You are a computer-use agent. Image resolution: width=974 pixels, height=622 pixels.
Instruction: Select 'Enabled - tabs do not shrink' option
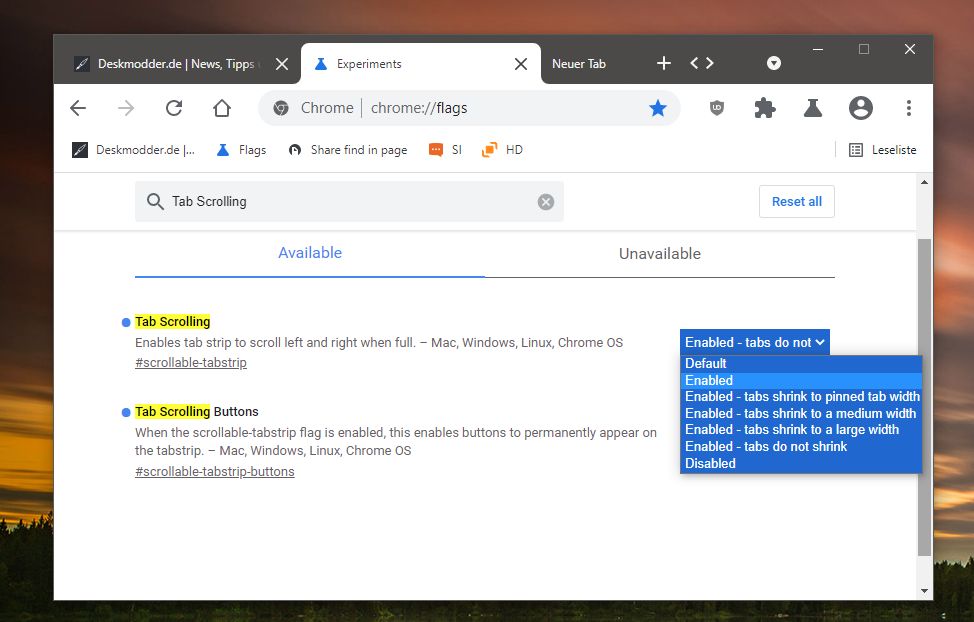[766, 447]
